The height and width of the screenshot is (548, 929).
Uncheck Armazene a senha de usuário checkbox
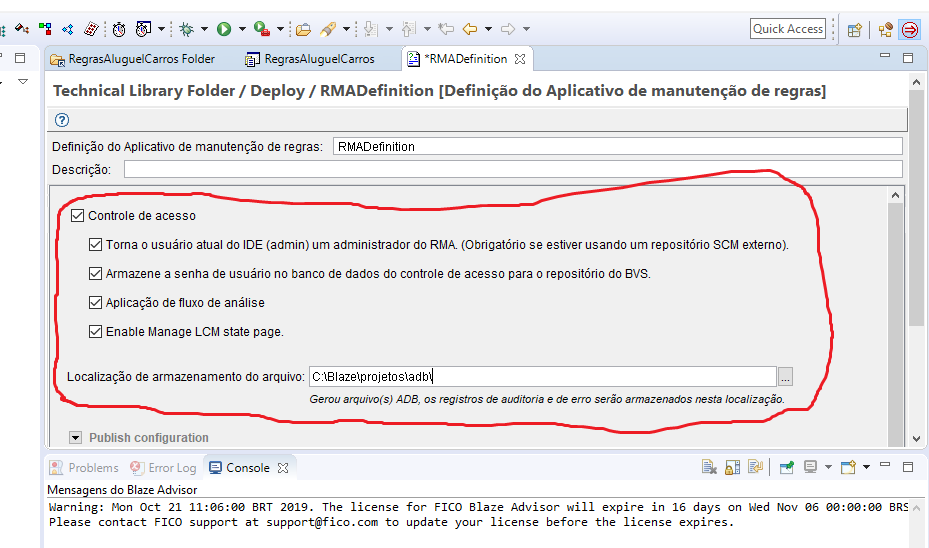pyautogui.click(x=95, y=274)
